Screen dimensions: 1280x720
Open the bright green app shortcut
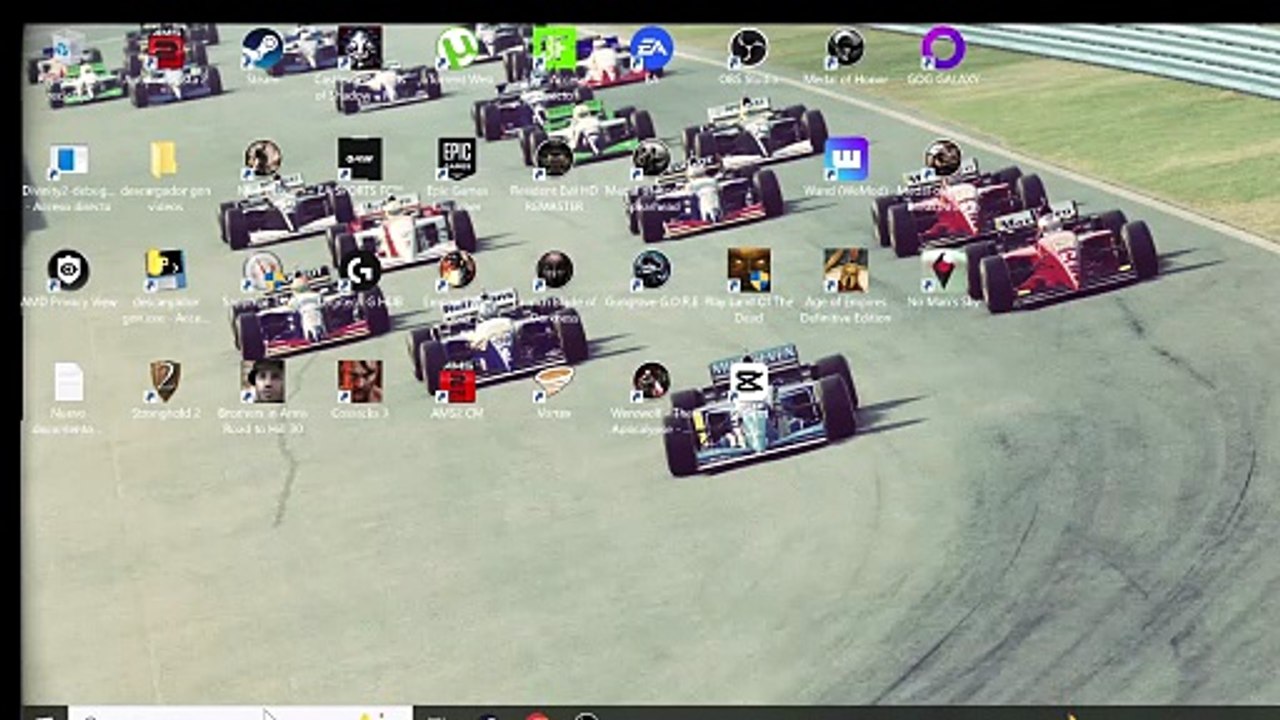coord(553,48)
